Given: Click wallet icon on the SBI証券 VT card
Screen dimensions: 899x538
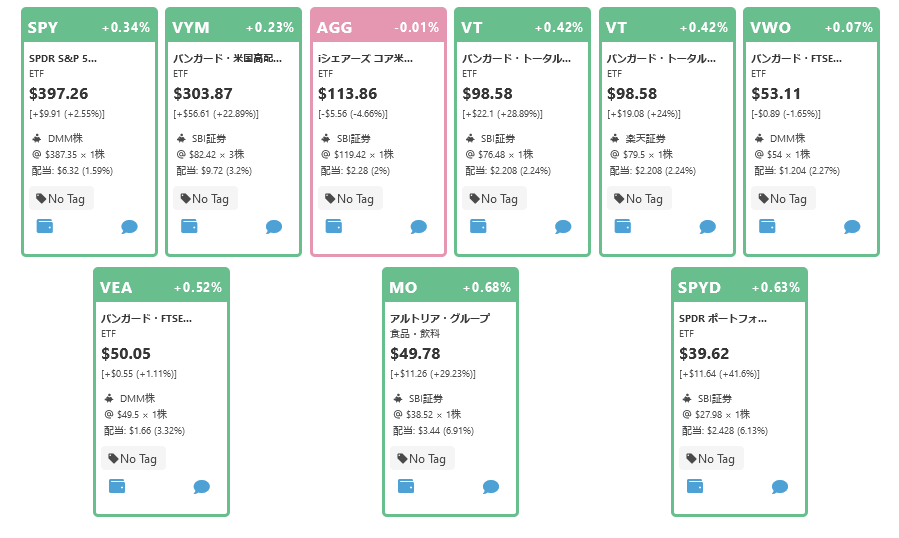Looking at the screenshot, I should click(x=478, y=226).
